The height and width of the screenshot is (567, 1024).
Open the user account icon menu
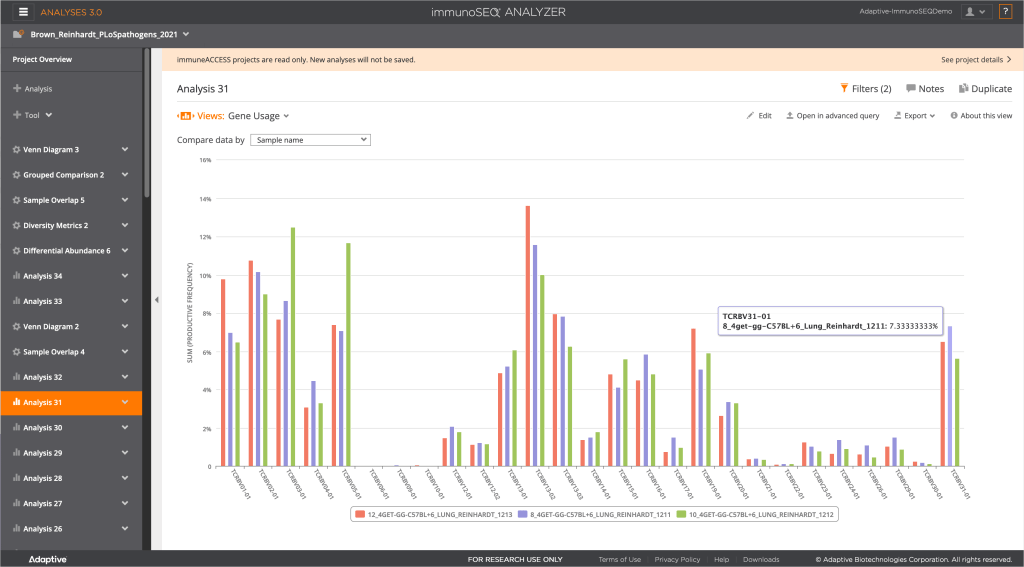coord(973,11)
